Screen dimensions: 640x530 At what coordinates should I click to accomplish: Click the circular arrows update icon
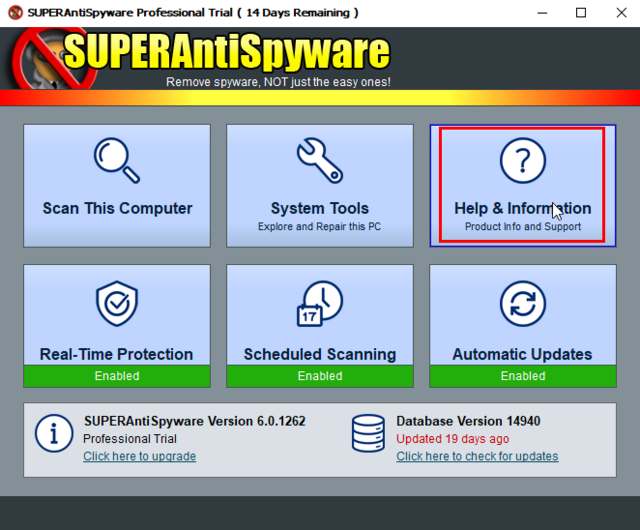tap(523, 303)
